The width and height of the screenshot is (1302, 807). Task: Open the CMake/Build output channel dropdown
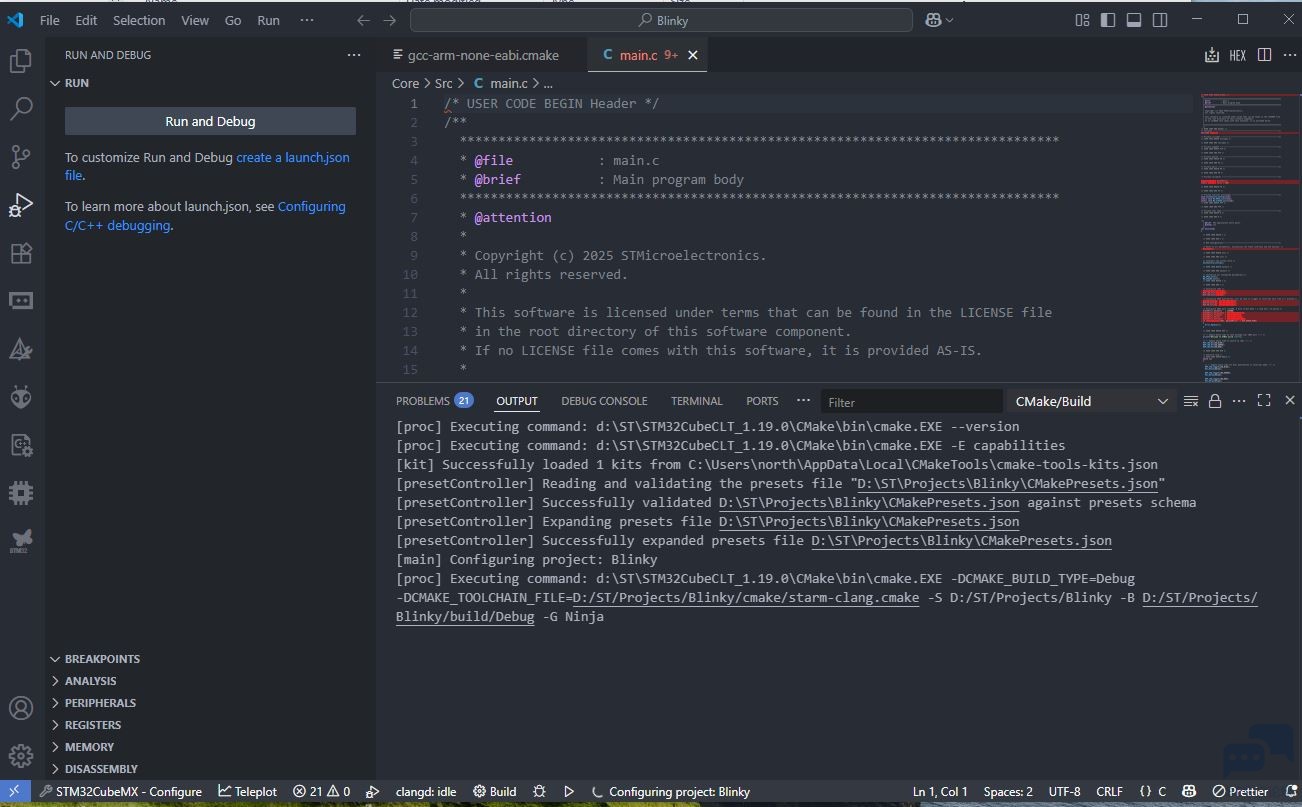tap(1091, 401)
